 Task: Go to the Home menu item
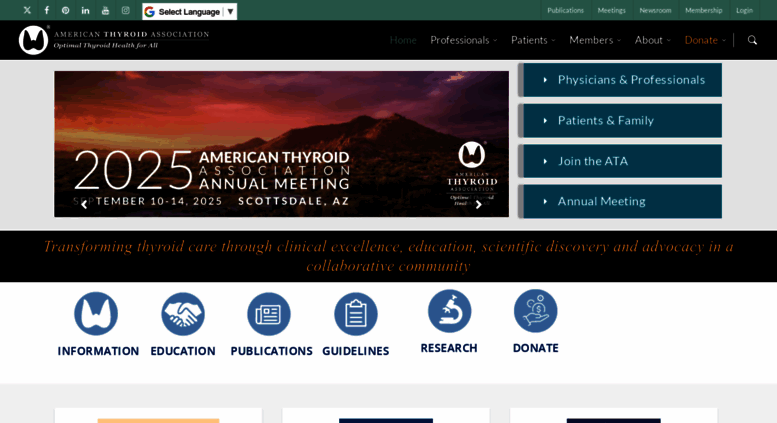[403, 40]
